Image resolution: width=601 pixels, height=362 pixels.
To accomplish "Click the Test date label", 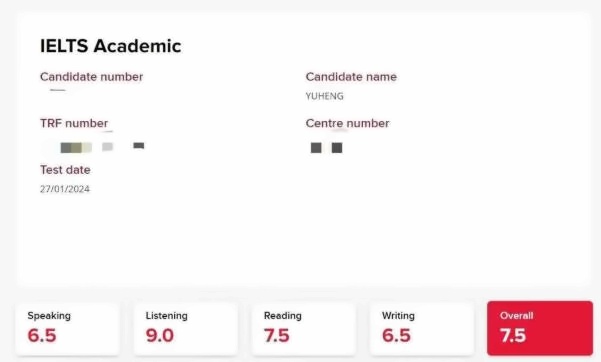I will [65, 169].
